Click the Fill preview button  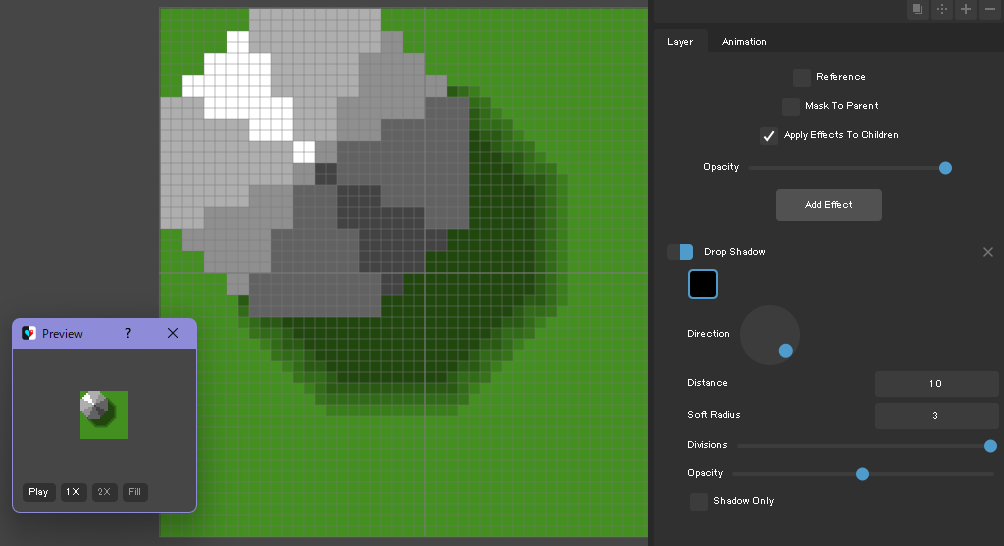point(134,492)
